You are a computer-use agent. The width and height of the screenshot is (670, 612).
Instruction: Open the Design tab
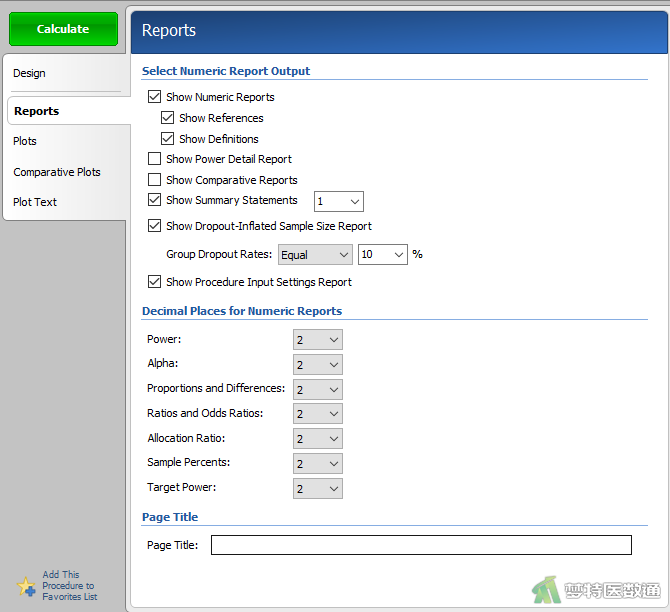(29, 73)
